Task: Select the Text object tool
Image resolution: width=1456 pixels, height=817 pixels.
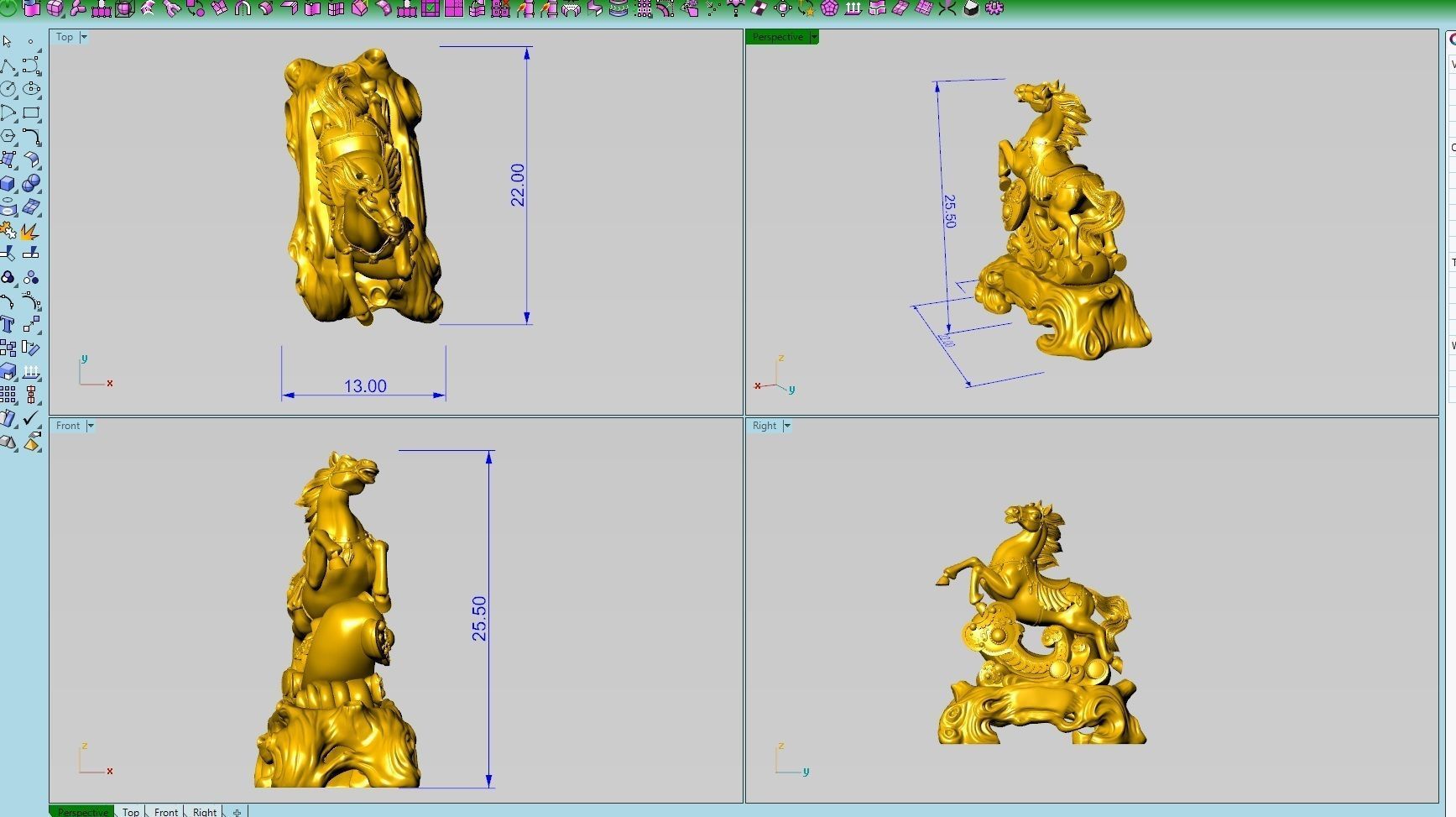Action: 8,324
